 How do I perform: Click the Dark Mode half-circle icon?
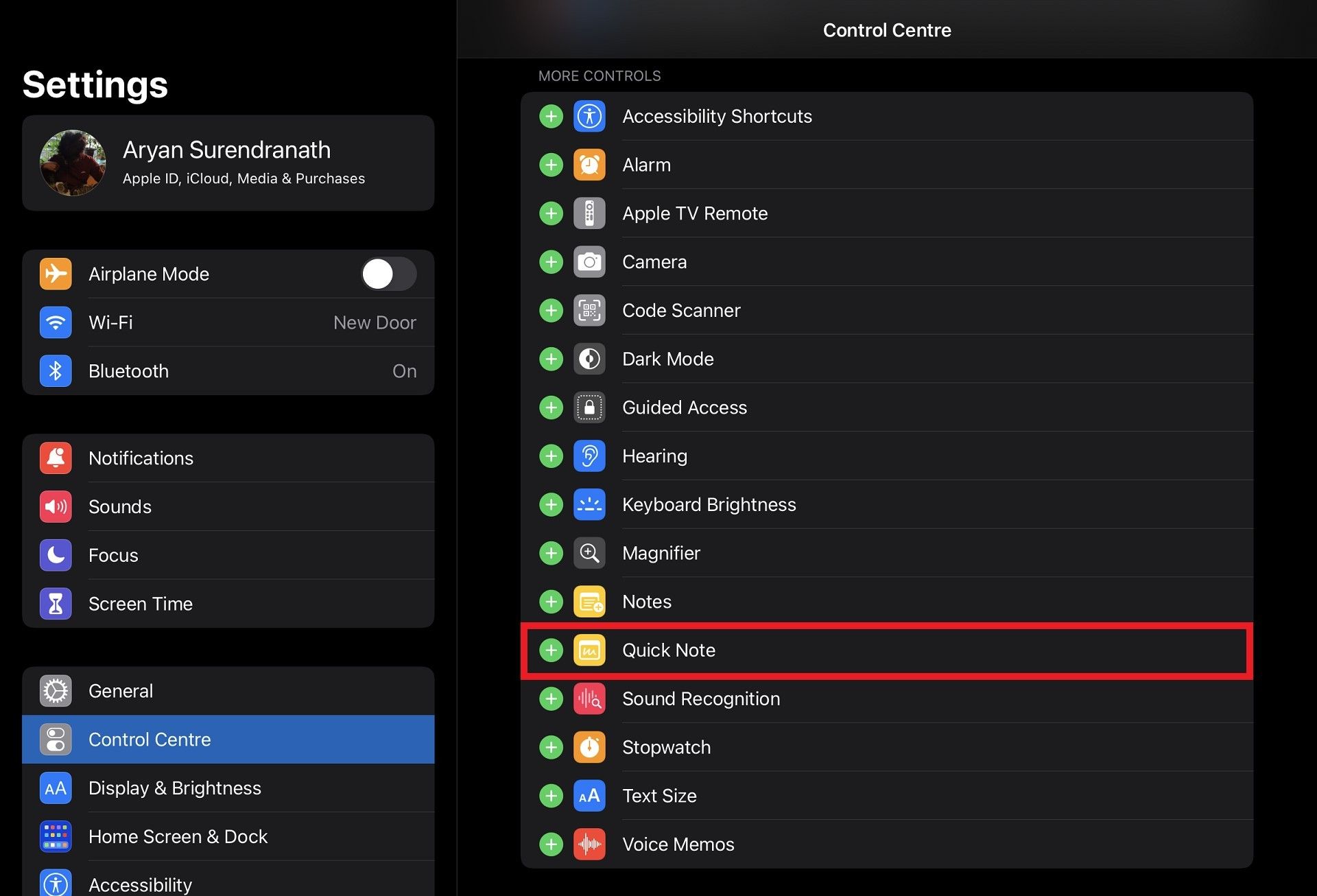tap(589, 359)
